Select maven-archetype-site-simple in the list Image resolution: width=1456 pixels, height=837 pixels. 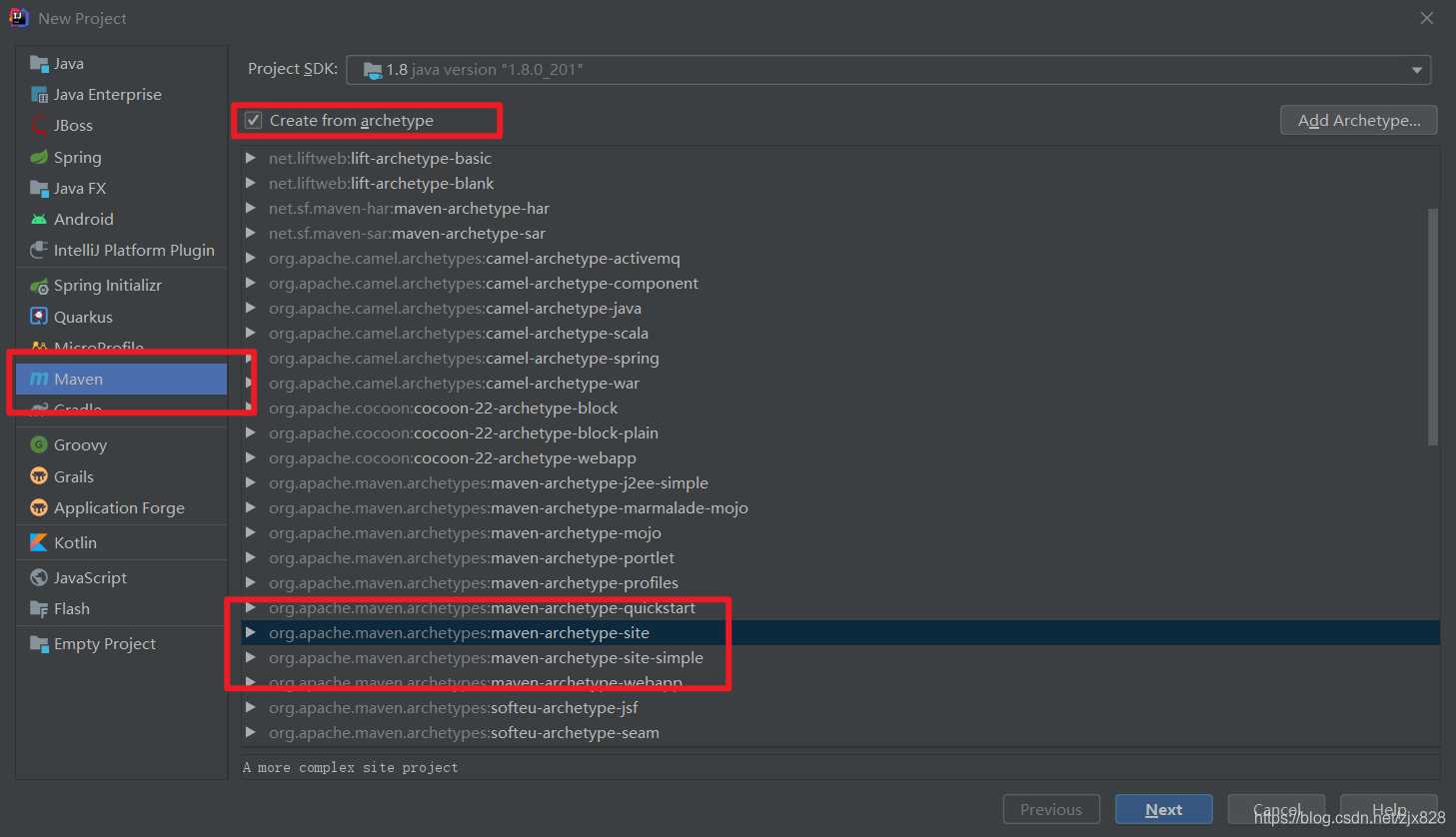(840, 657)
